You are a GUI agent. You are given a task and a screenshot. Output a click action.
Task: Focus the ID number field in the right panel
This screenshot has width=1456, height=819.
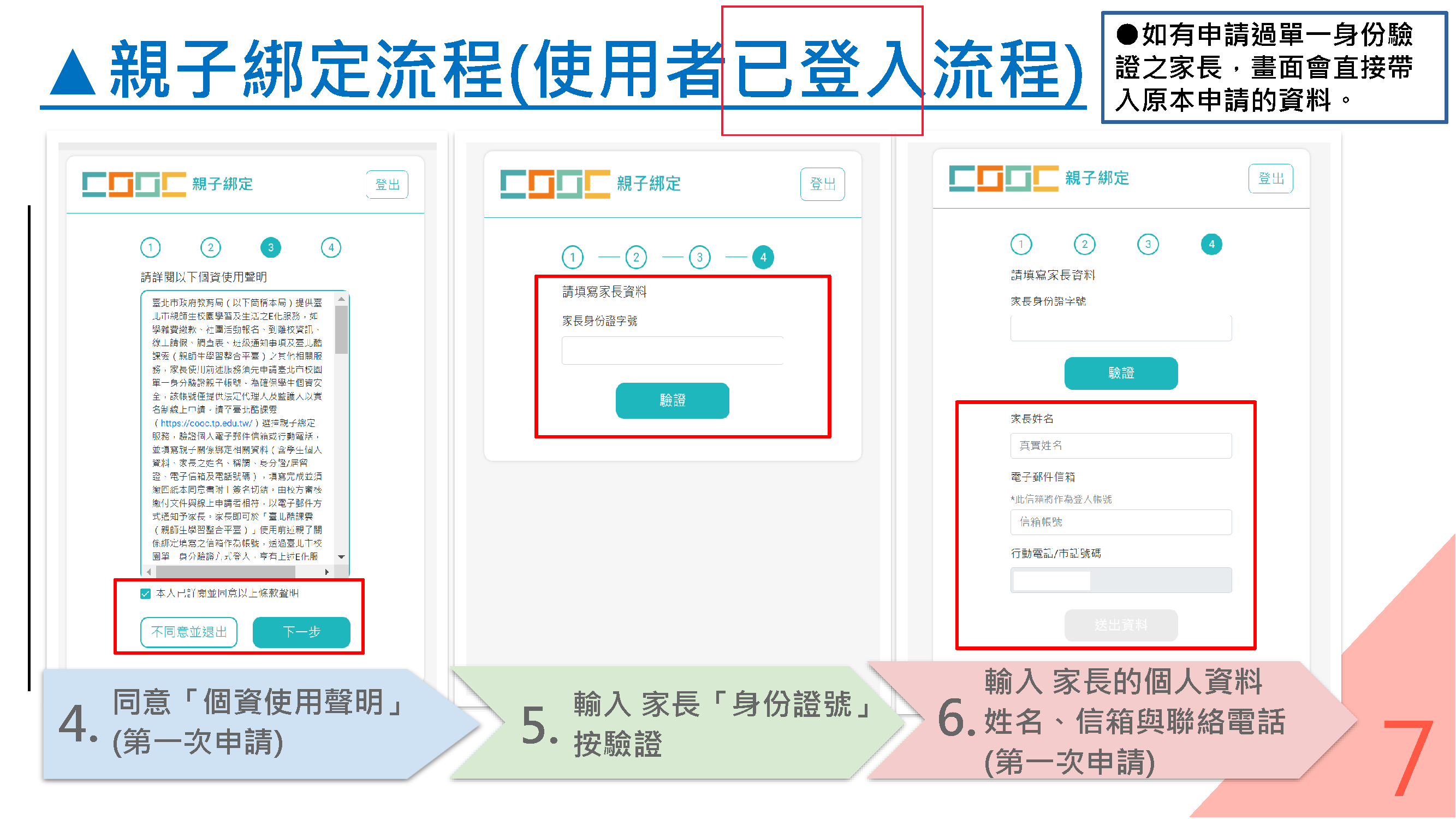1121,328
